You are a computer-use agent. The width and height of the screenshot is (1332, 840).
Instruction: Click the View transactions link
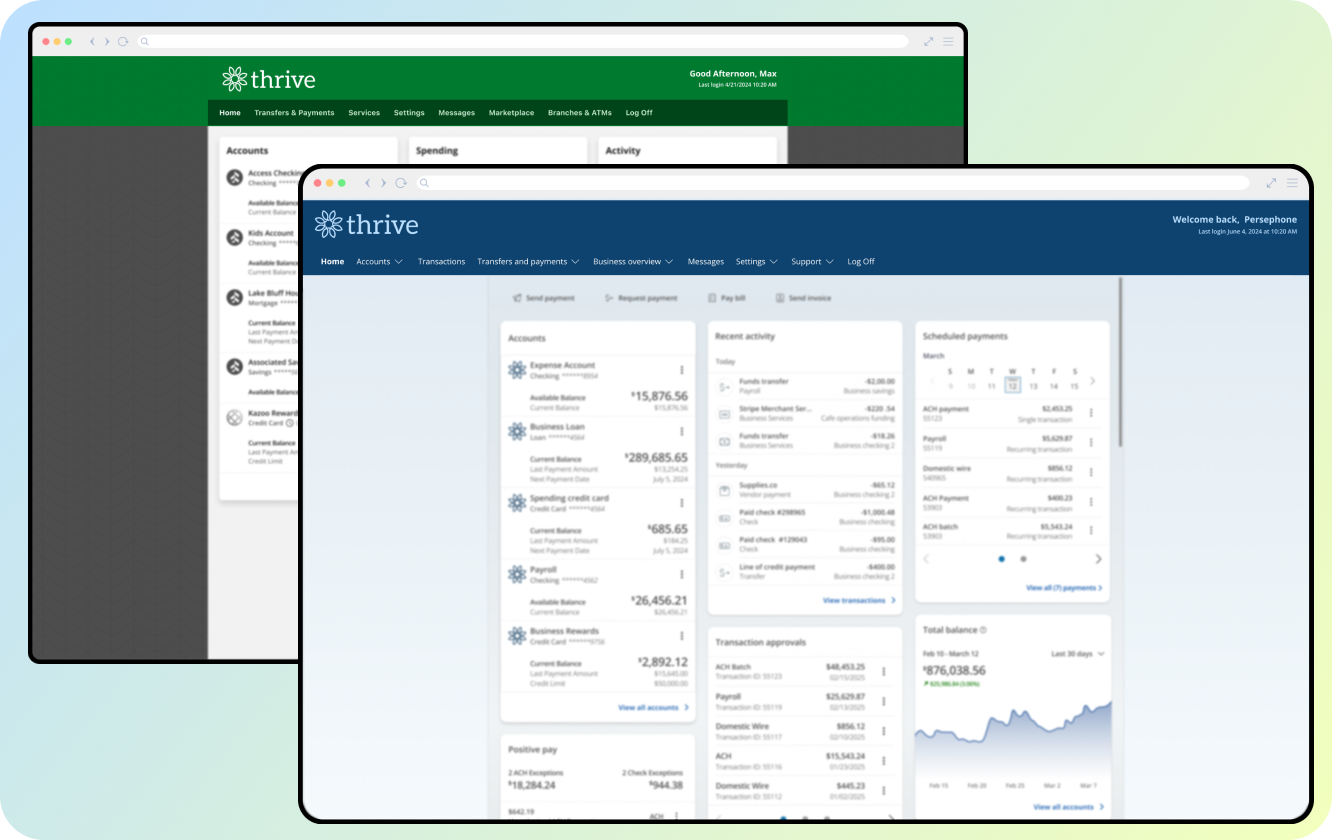pos(859,600)
